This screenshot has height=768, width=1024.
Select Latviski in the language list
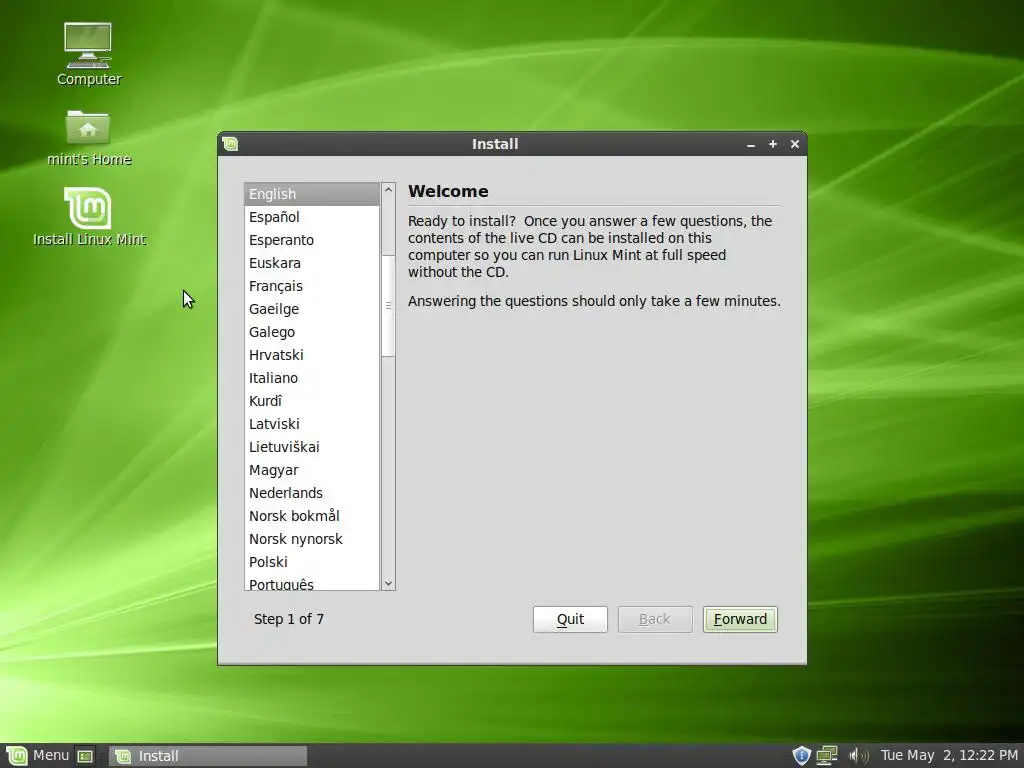(x=312, y=424)
